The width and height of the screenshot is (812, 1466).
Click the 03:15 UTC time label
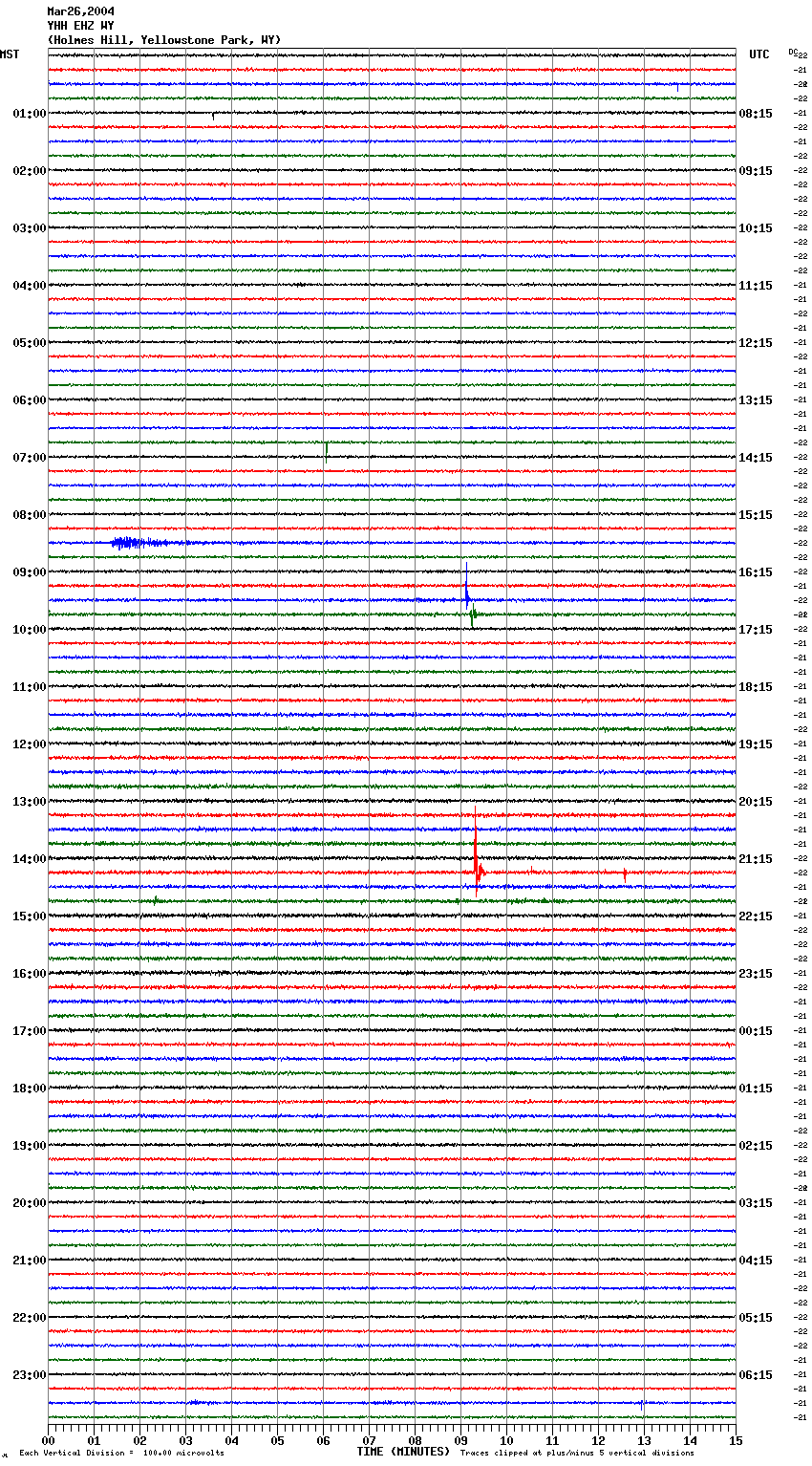click(x=756, y=1203)
